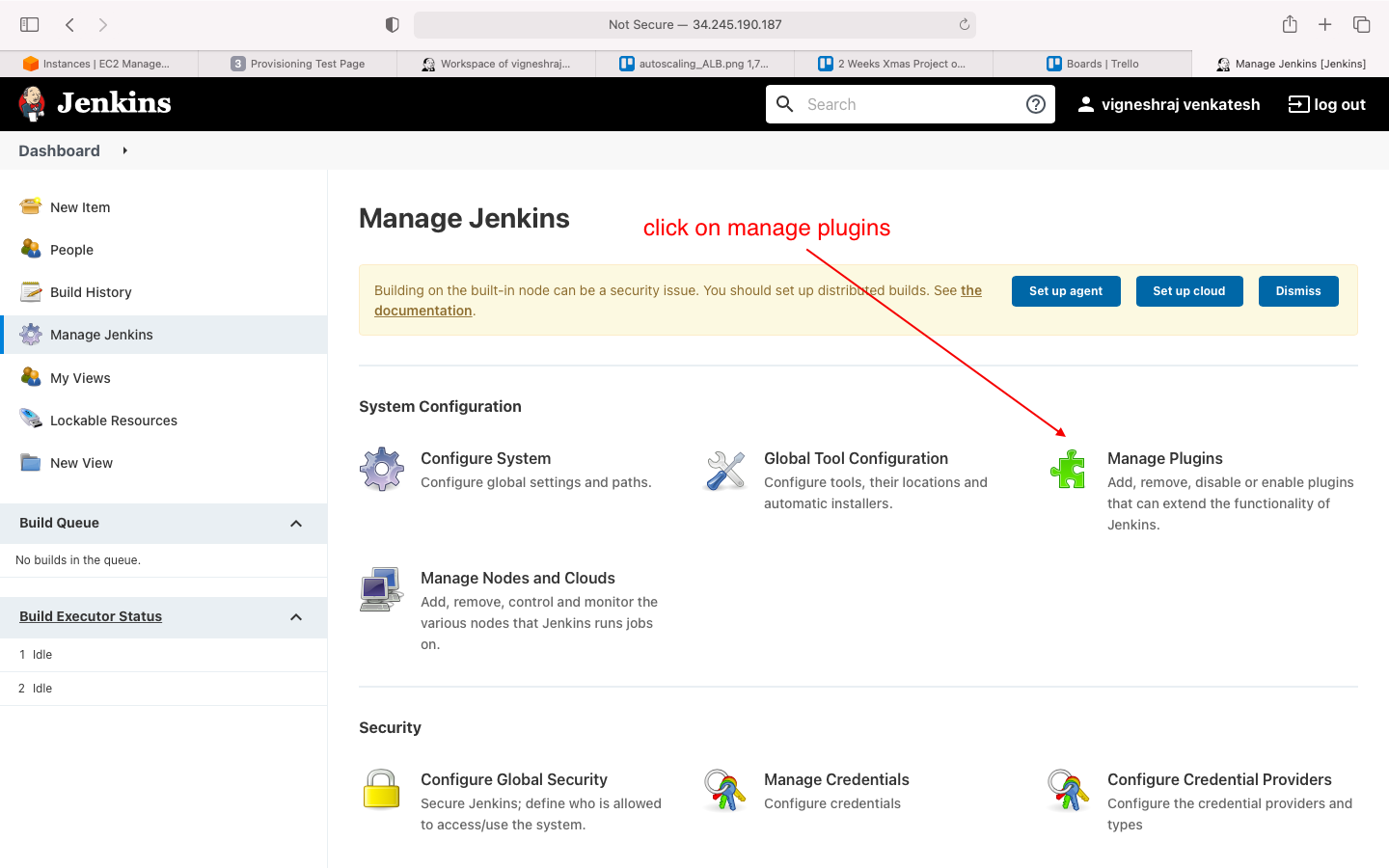The width and height of the screenshot is (1389, 868).
Task: Reload the page with refresh icon
Action: click(x=964, y=24)
